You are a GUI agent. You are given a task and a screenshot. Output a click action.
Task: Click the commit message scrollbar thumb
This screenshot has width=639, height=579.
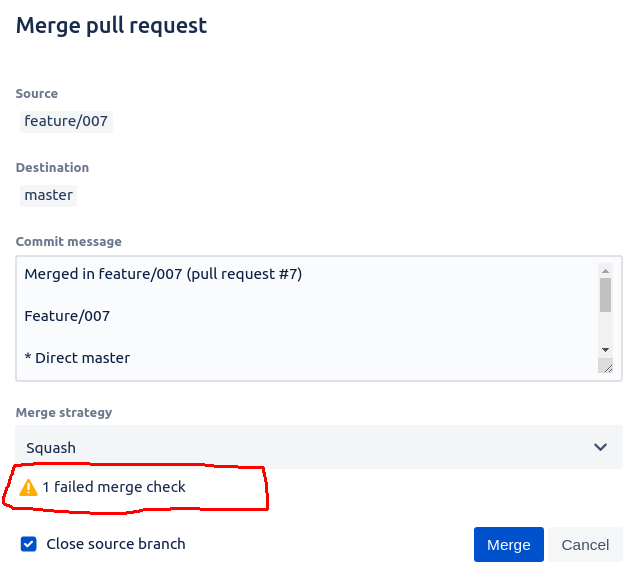click(605, 295)
